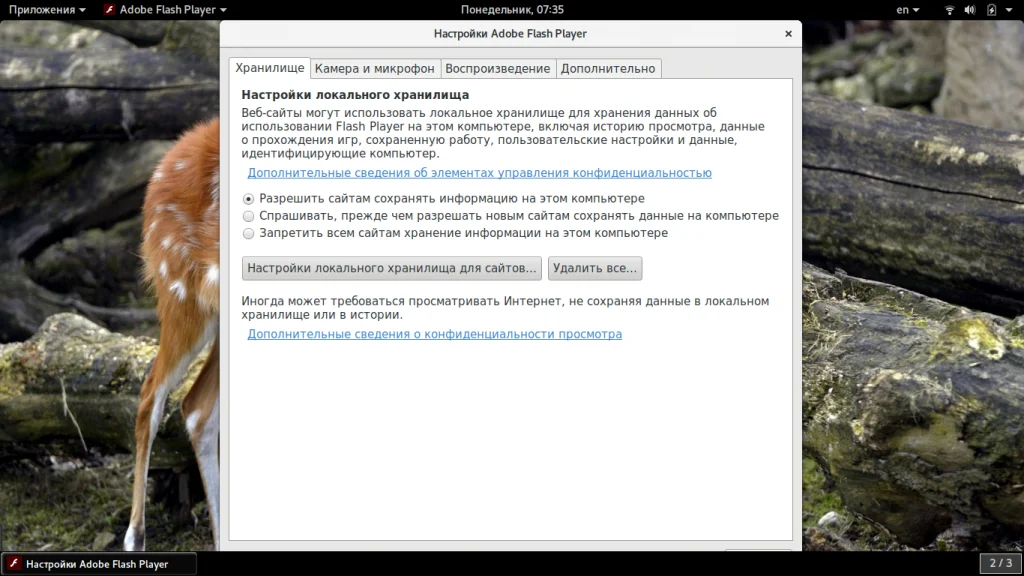Click the Удалить все... button
The image size is (1024, 576).
(595, 268)
